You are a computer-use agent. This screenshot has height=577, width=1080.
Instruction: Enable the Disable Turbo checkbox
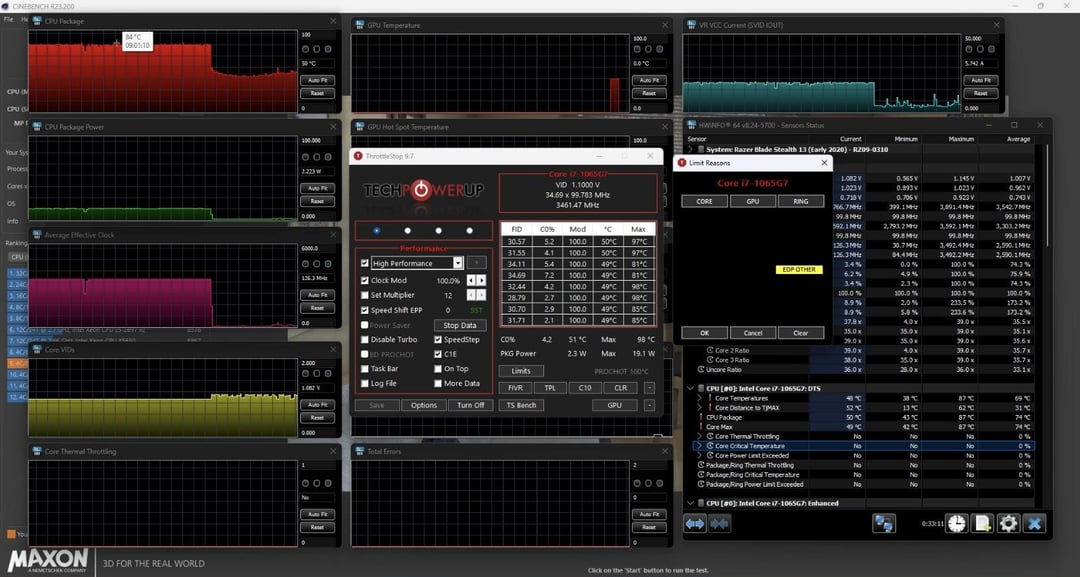click(x=364, y=339)
